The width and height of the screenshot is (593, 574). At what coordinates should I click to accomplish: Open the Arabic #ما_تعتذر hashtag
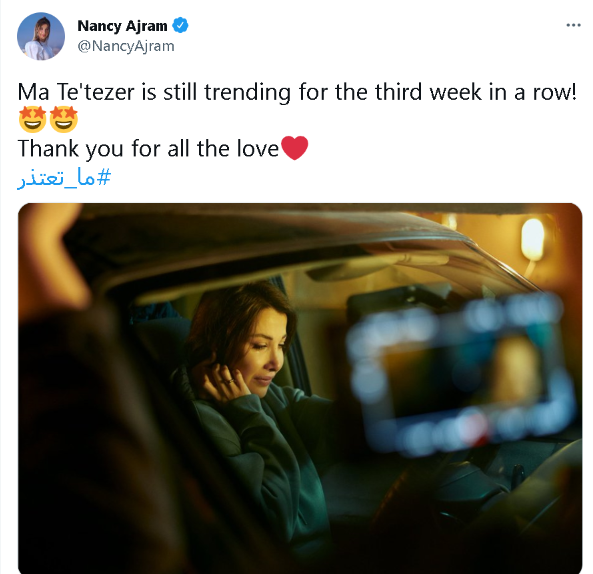(x=64, y=178)
